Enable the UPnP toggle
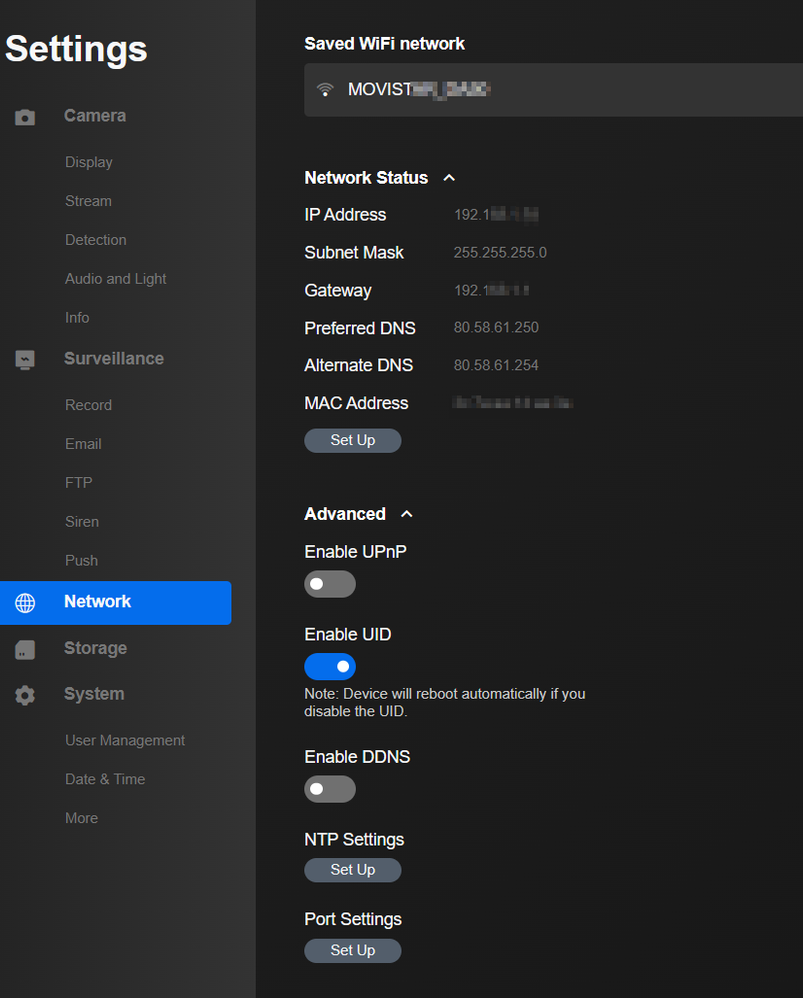 point(330,584)
